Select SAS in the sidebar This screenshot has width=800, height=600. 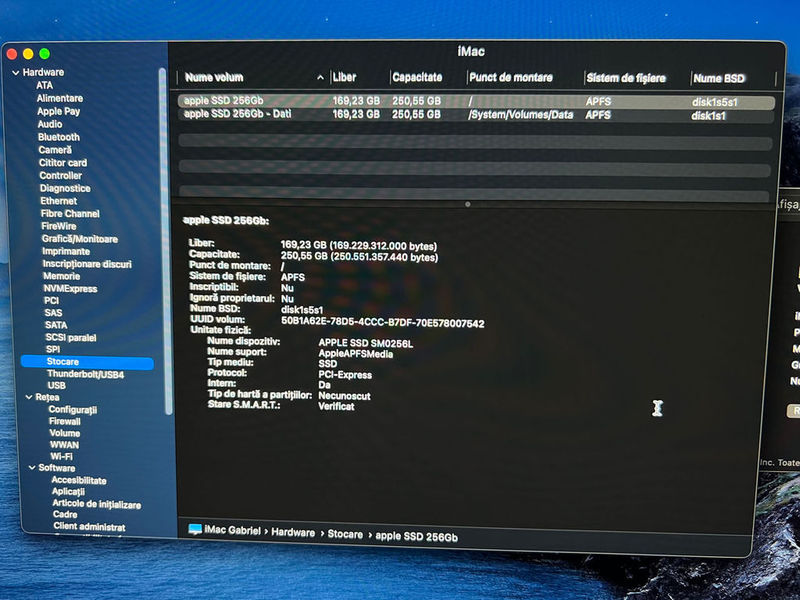pos(53,313)
